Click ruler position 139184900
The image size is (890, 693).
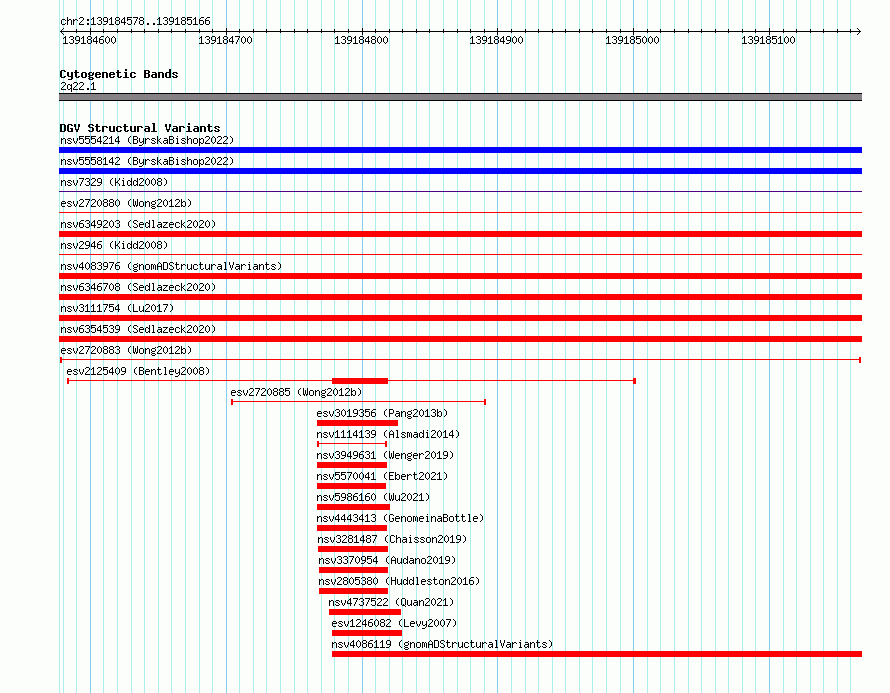click(x=496, y=40)
